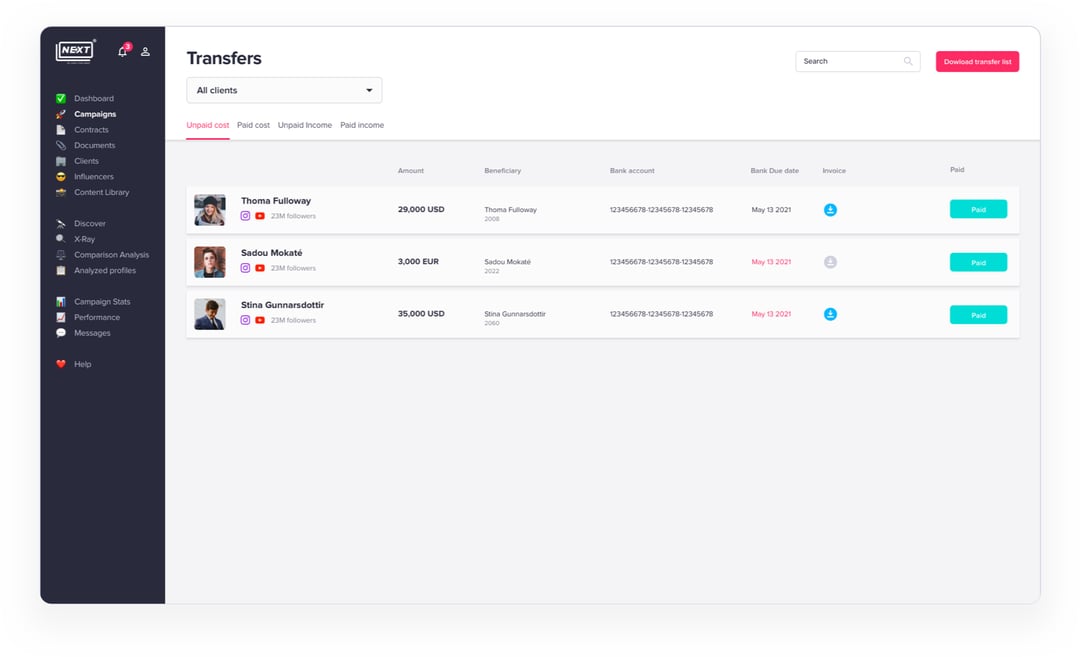Click Sadou Mokaté's profile thumbnail
Viewport: 1080px width, 657px height.
tap(210, 262)
